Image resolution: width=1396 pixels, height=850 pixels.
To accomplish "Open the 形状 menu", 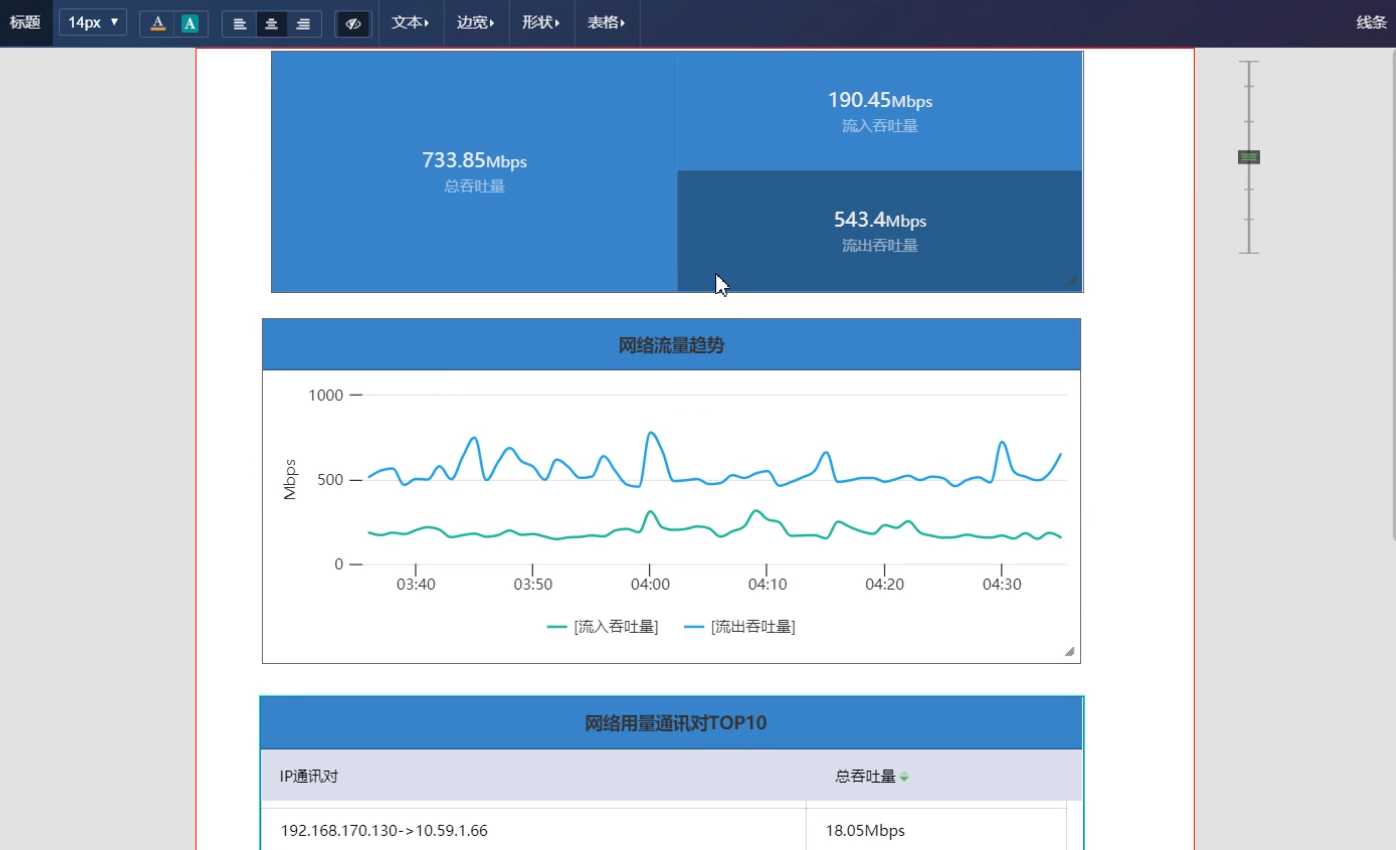I will click(541, 22).
